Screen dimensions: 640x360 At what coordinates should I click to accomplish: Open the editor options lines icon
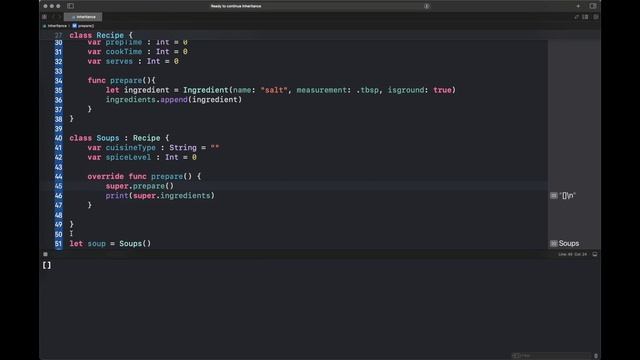[585, 17]
